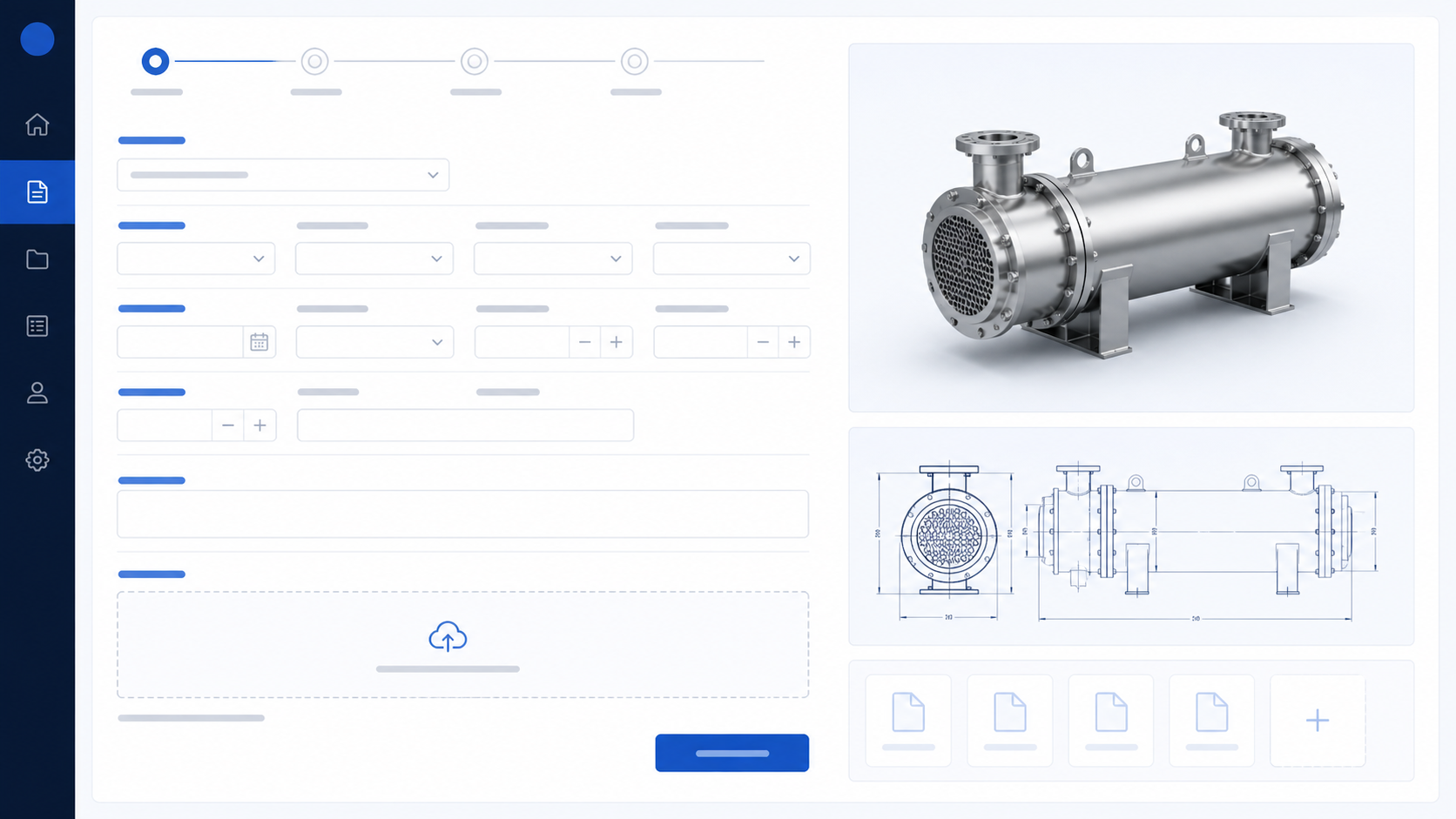This screenshot has width=1456, height=819.
Task: Increase the last field in the date row
Action: (794, 342)
